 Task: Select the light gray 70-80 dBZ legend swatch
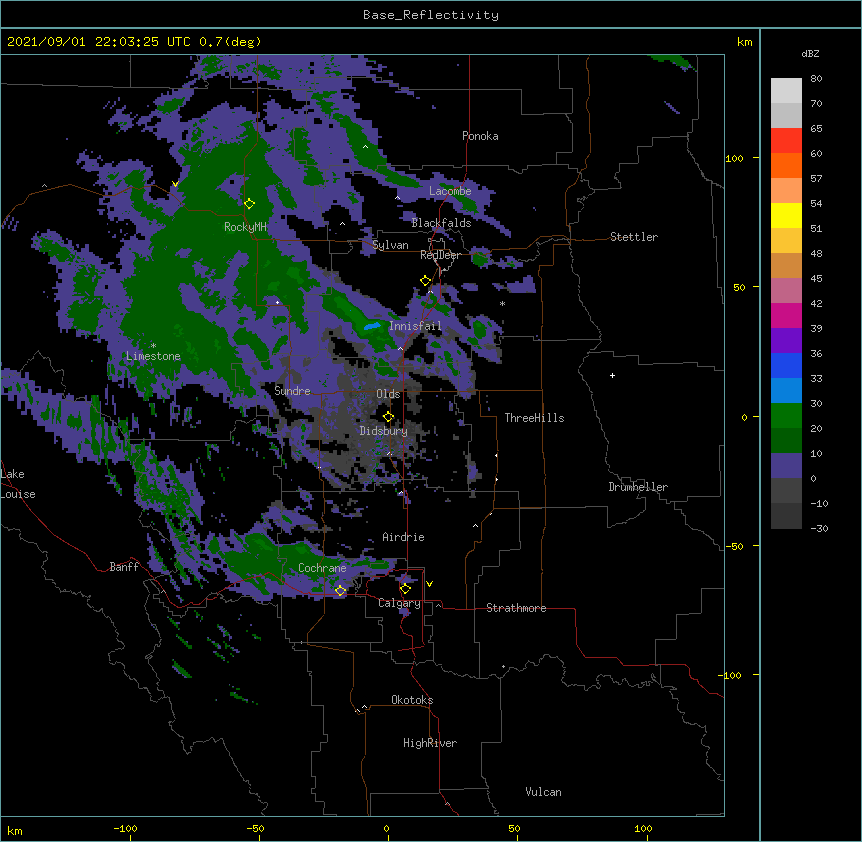[786, 91]
